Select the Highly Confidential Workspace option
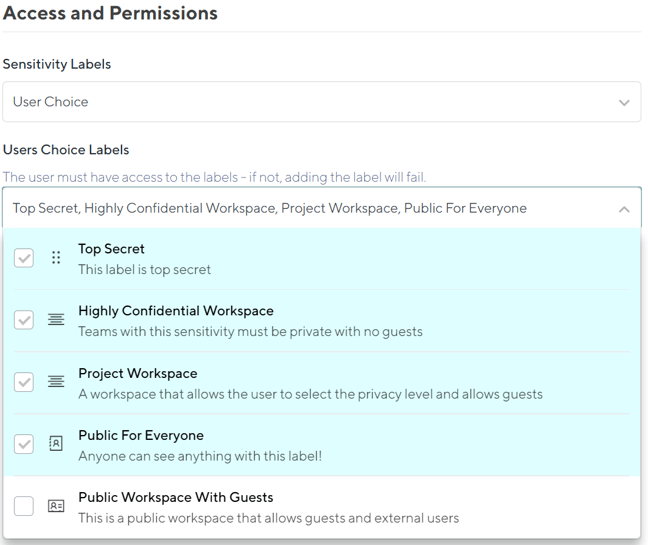The width and height of the screenshot is (648, 545). (x=176, y=311)
